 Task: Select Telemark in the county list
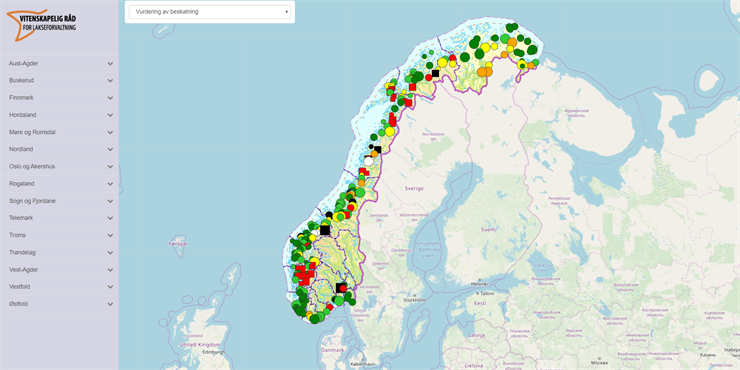59,218
